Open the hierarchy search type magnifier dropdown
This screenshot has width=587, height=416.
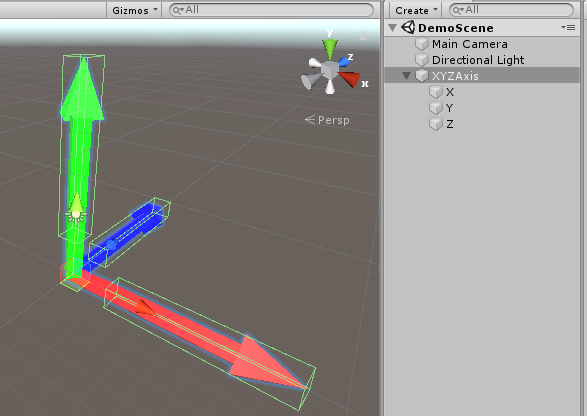click(458, 10)
